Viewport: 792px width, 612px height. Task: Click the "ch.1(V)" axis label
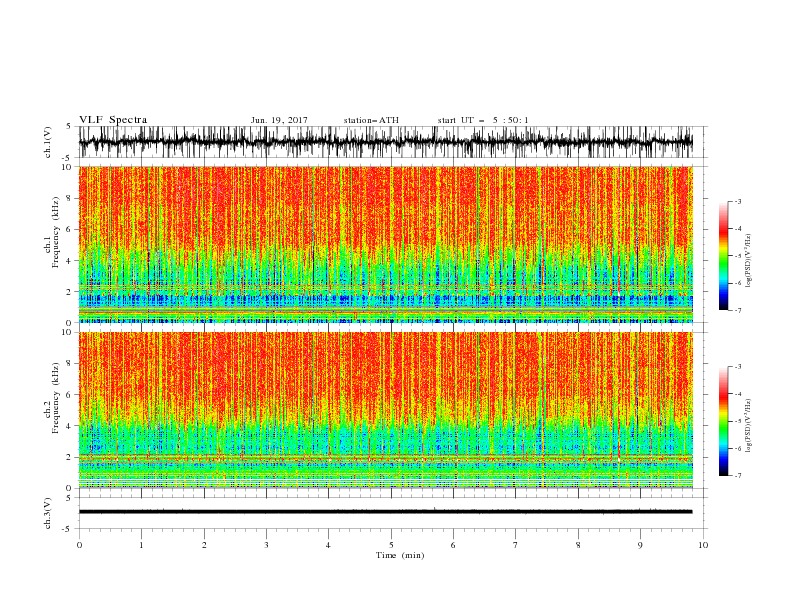(x=48, y=142)
